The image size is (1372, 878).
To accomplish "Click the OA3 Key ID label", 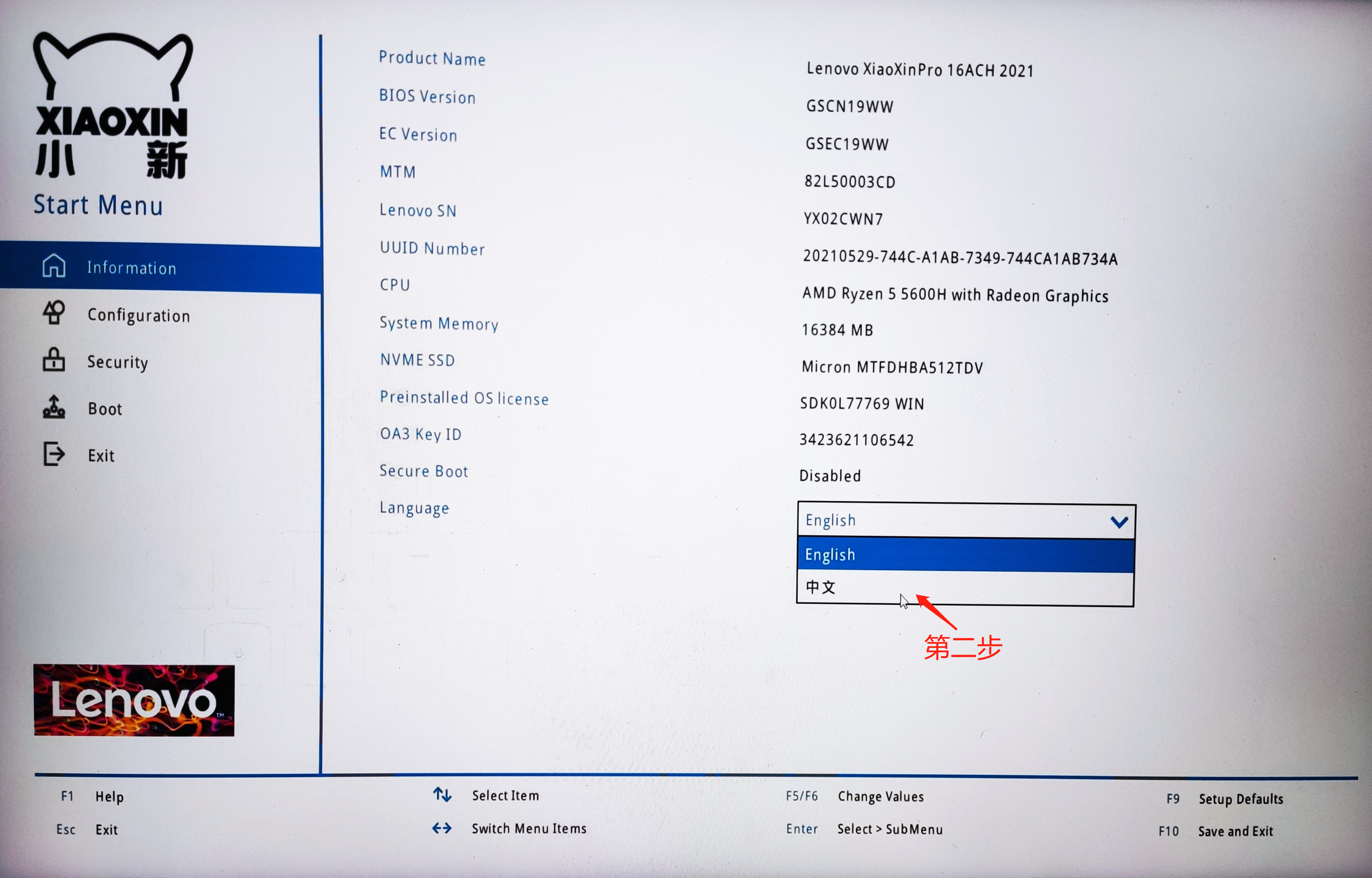I will (x=421, y=434).
